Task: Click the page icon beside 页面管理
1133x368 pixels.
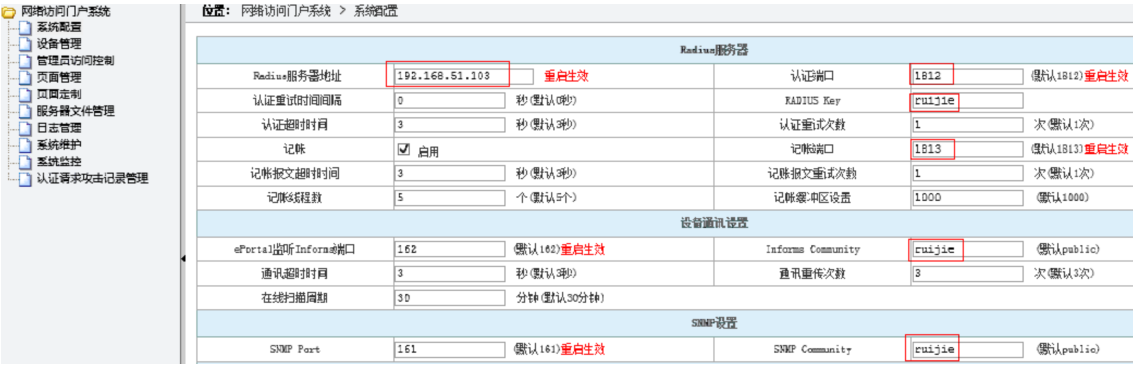Action: point(26,77)
